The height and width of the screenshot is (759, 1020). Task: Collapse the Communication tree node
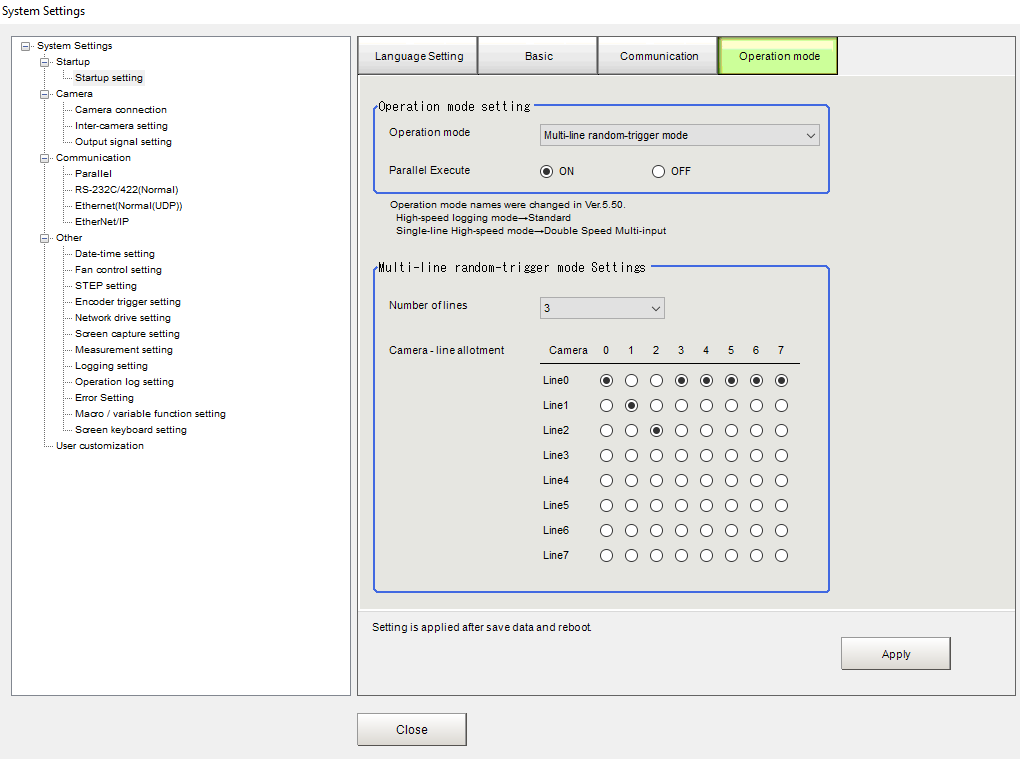[44, 158]
